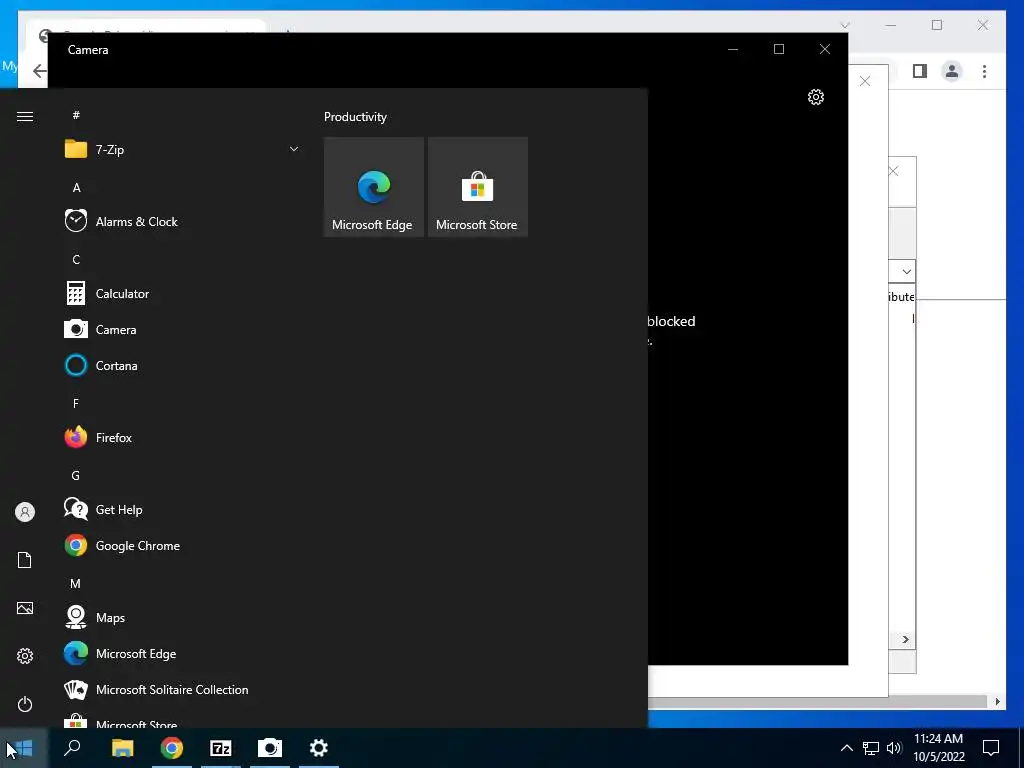This screenshot has height=768, width=1024.
Task: Open Documents from Start sidebar
Action: coord(25,560)
